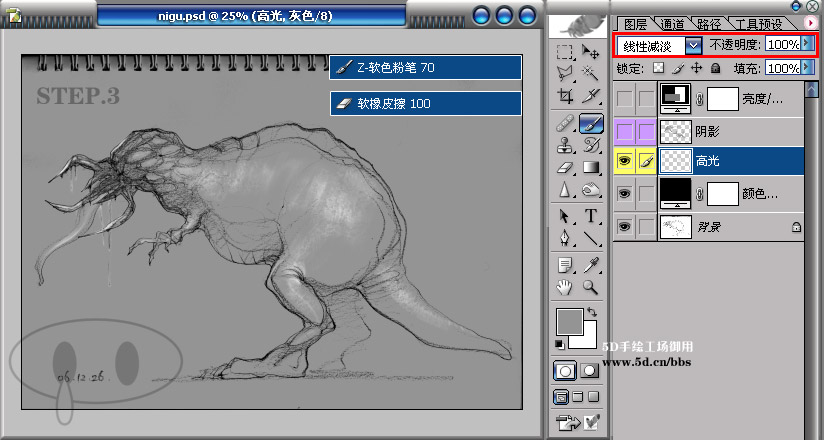Select the Clone Stamp tool

click(565, 146)
